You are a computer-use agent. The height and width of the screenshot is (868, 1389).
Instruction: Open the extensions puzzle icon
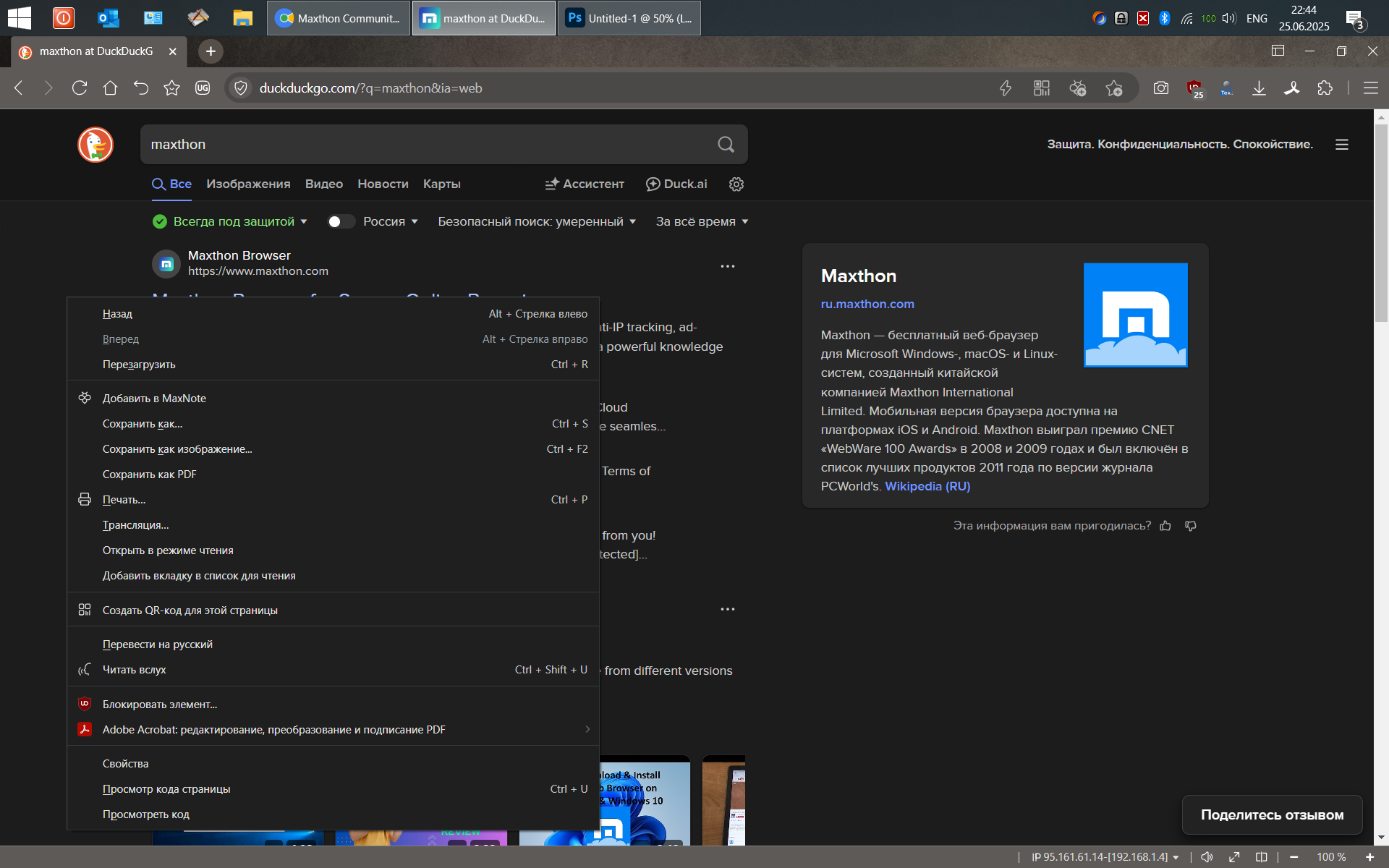[1325, 88]
